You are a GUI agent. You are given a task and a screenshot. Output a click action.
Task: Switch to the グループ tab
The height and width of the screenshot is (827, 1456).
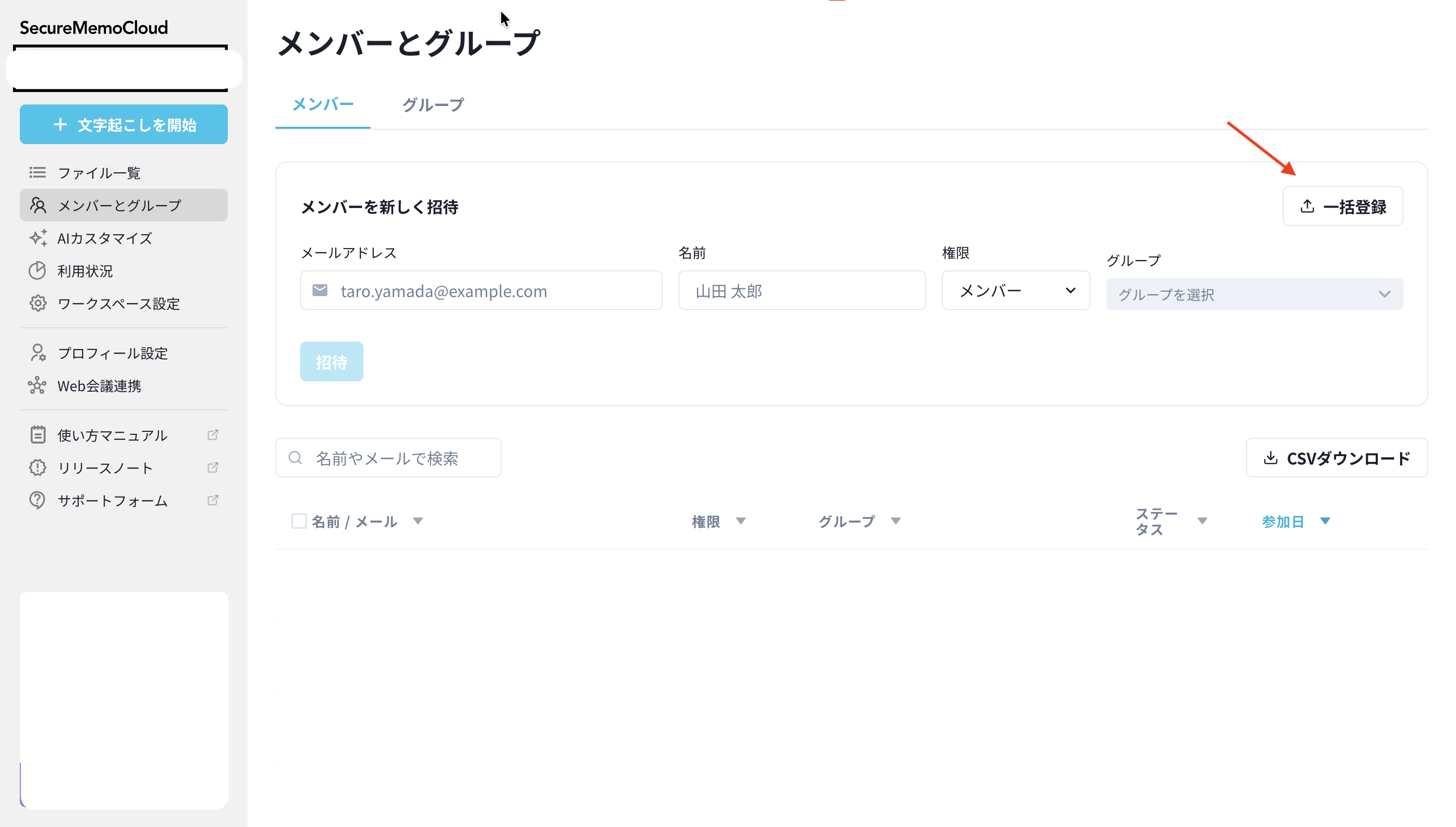tap(432, 104)
